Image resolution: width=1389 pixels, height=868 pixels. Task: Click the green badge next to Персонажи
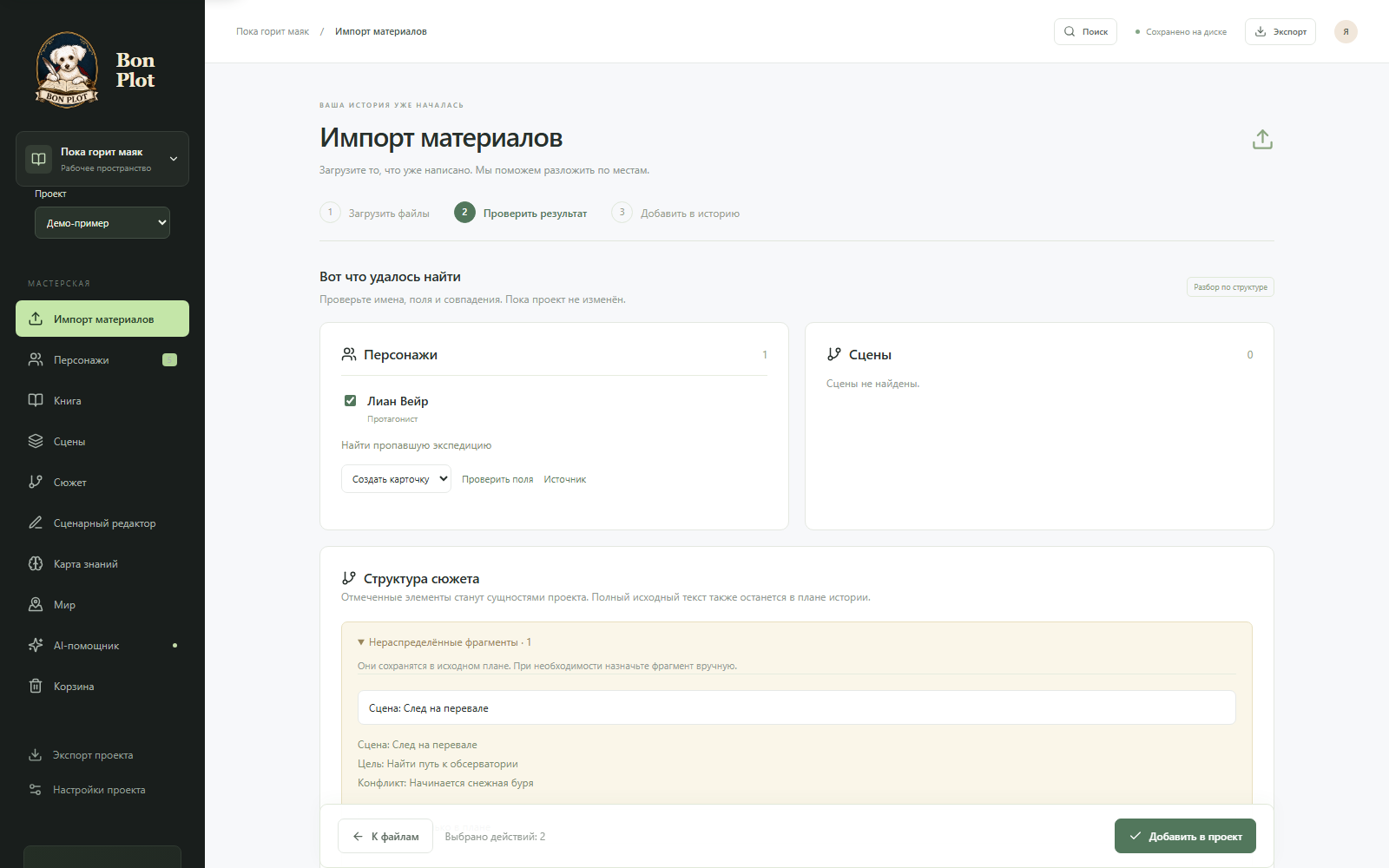click(170, 359)
